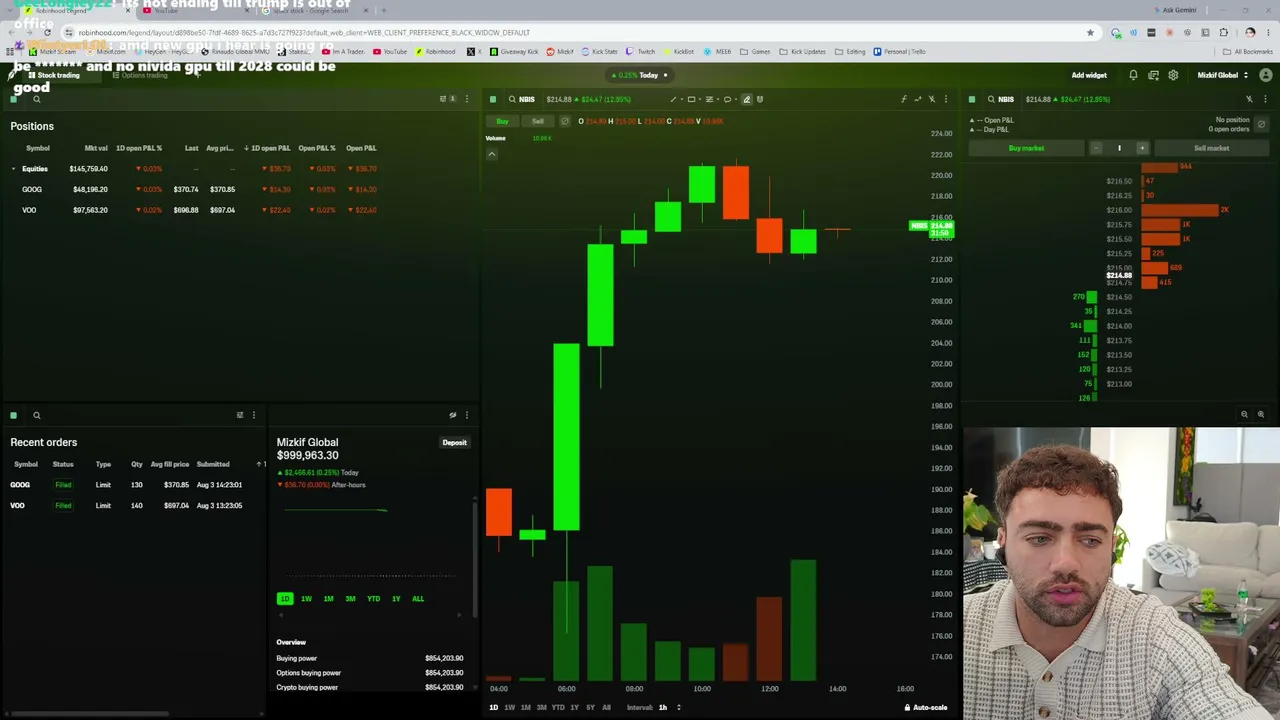Image resolution: width=1280 pixels, height=720 pixels.
Task: Toggle Auto-scale lock on chart
Action: [926, 707]
